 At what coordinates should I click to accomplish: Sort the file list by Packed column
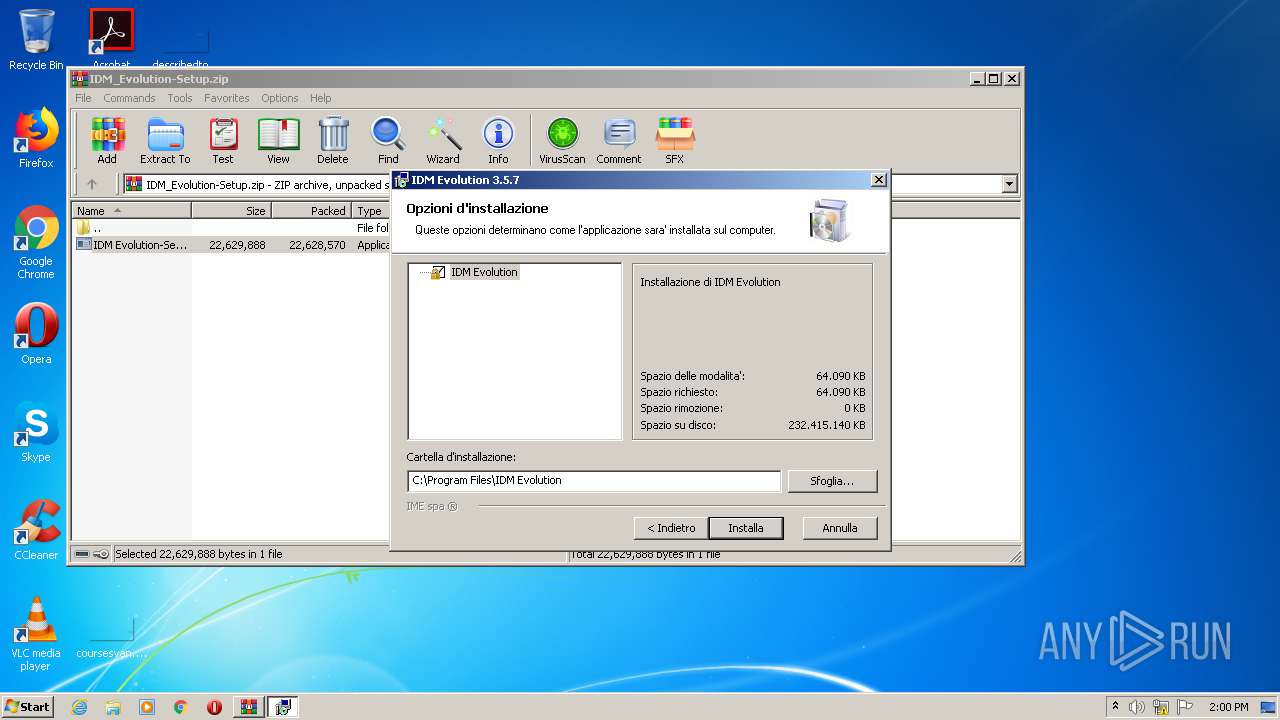[x=311, y=211]
